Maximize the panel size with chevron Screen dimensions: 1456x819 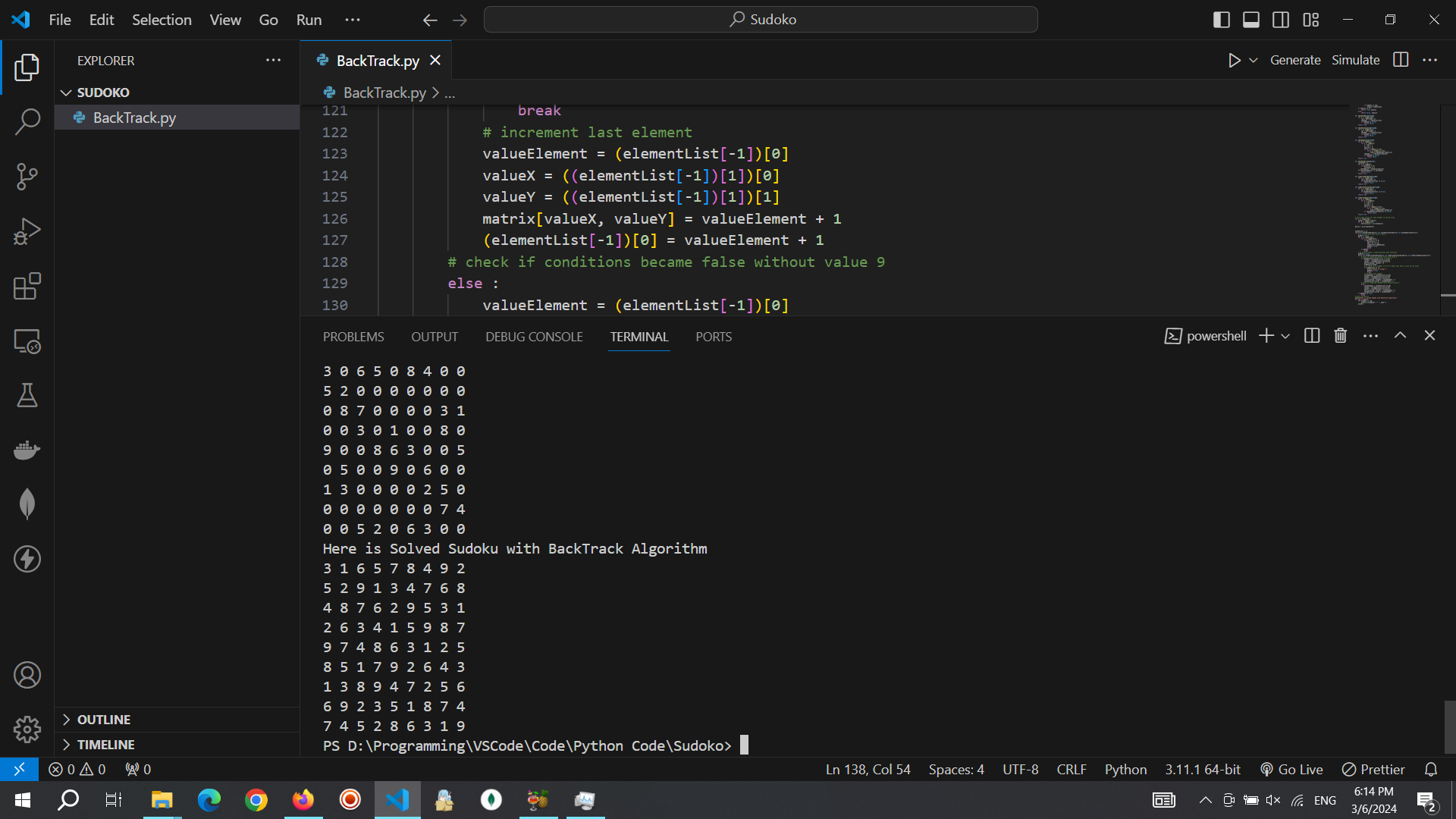tap(1400, 335)
